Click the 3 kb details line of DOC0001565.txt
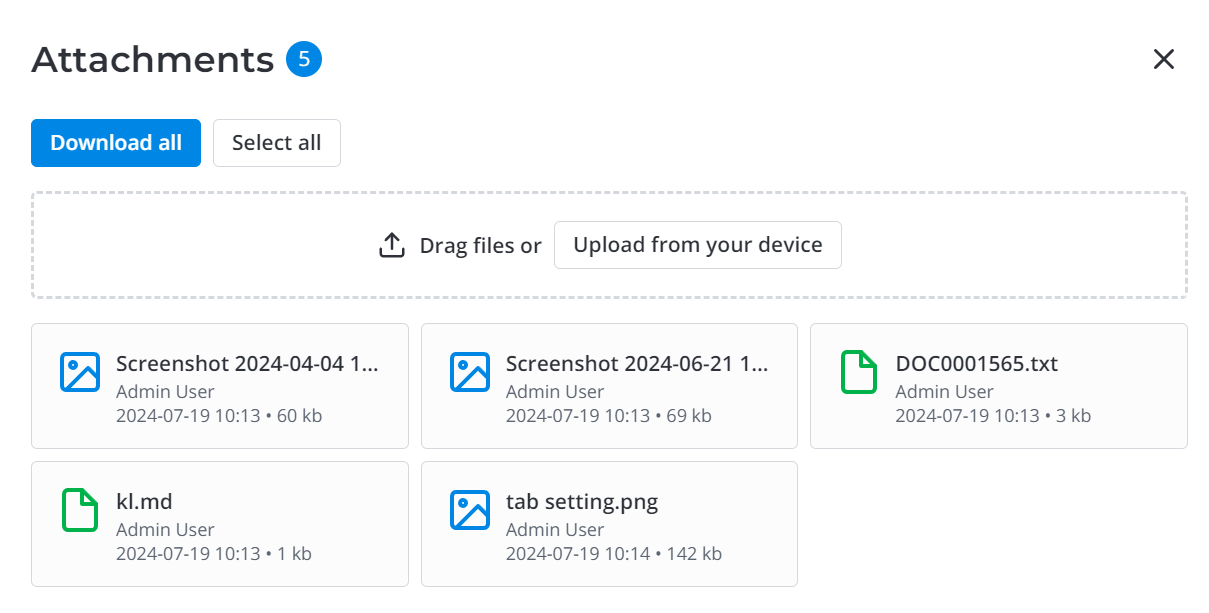 tap(992, 416)
